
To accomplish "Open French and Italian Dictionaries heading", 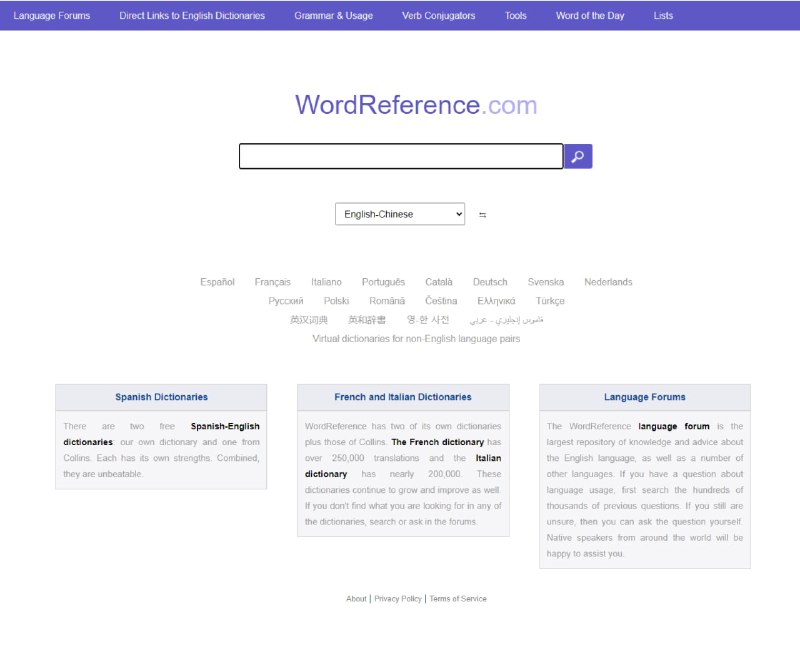I will [x=403, y=397].
